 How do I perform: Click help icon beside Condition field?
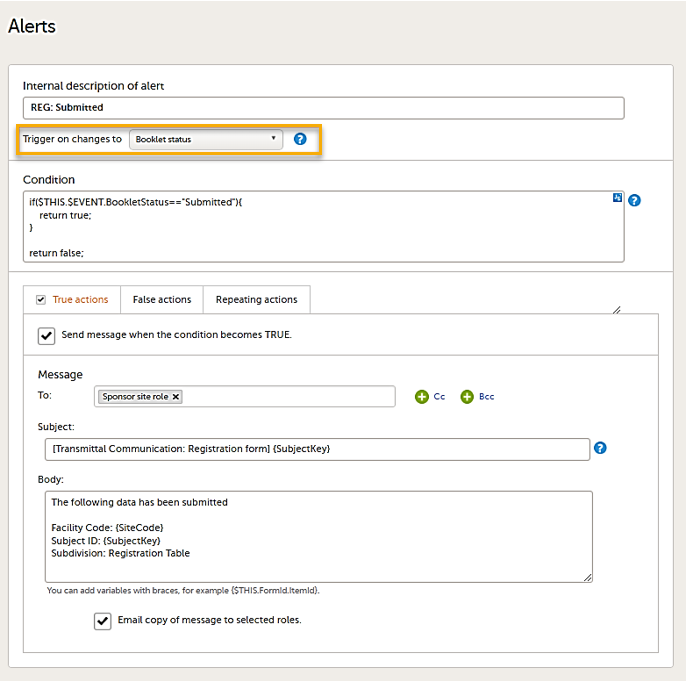pyautogui.click(x=634, y=200)
